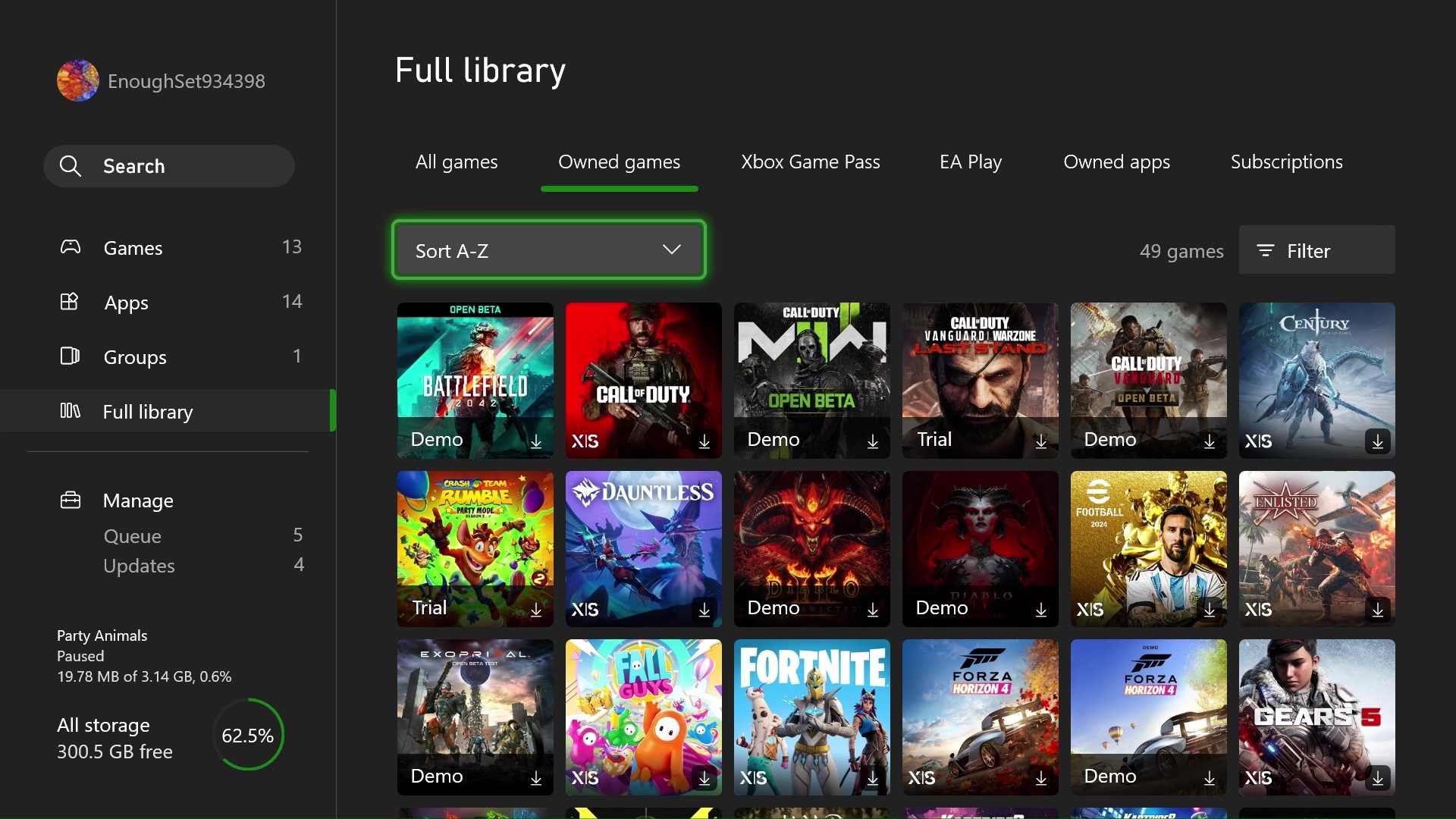Screen dimensions: 1456x819
Task: Select the Century game tile
Action: 1317,381
